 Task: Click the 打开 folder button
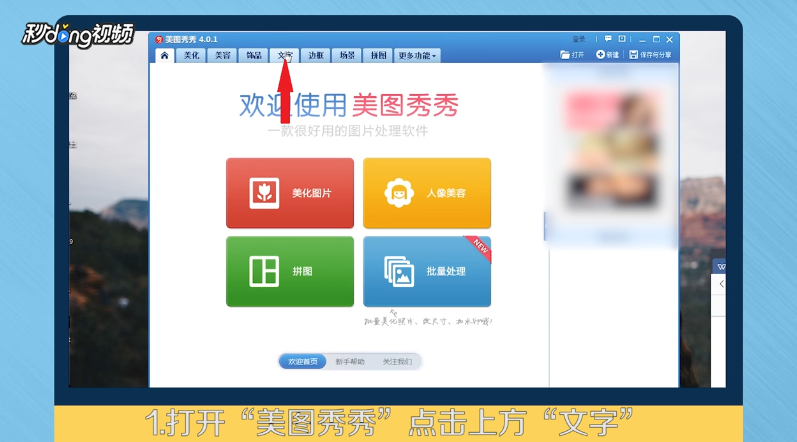(x=572, y=55)
